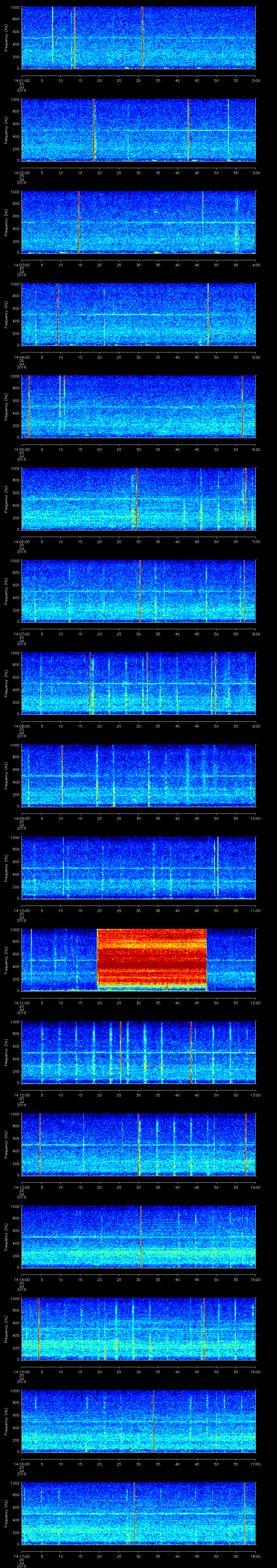277x1568 pixels.
Task: Select the '14:07:00' start time label
Action: [21, 634]
